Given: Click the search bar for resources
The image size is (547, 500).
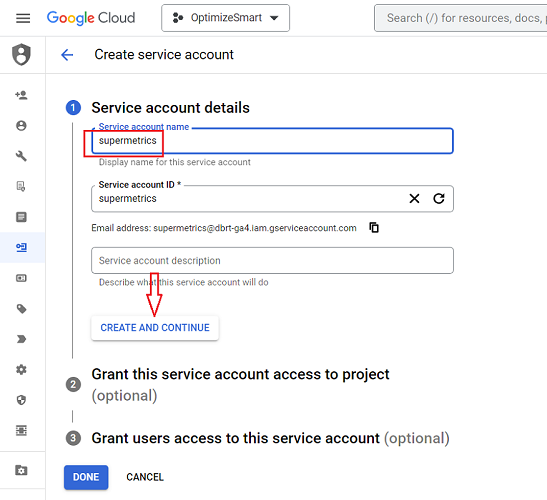Looking at the screenshot, I should tap(460, 18).
